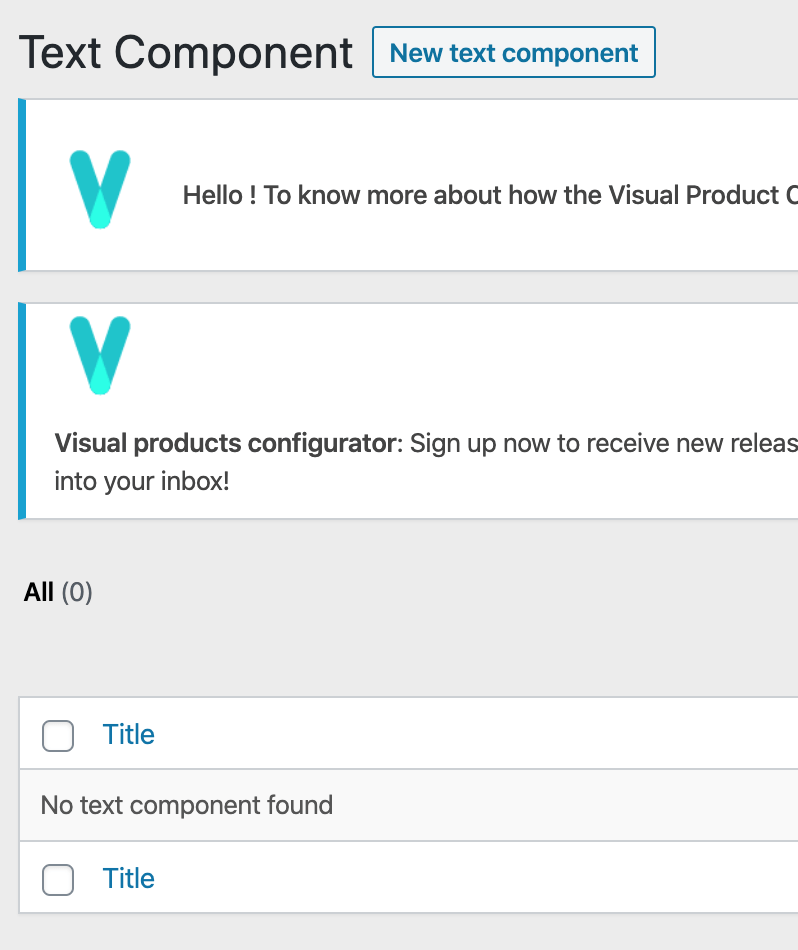The image size is (798, 950).
Task: Click the empty area right of the top Title header
Action: 476,734
